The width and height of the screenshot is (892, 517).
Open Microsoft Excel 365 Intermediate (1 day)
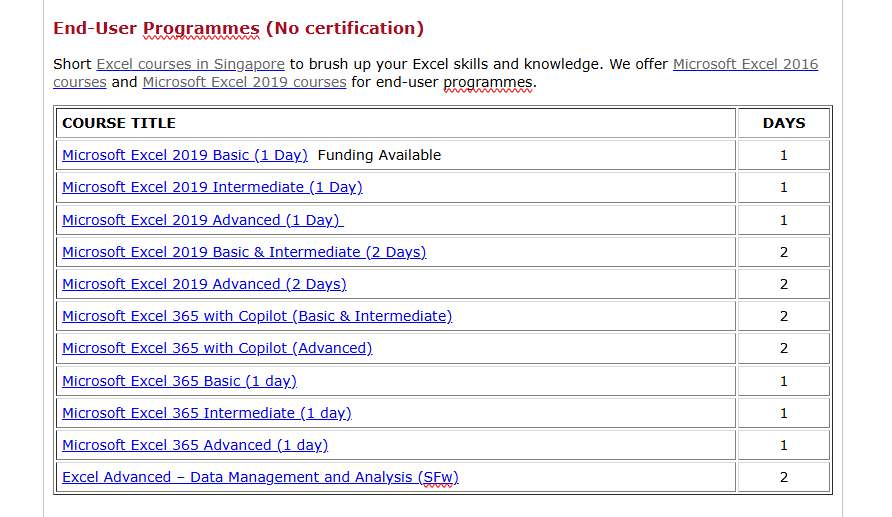tap(207, 413)
